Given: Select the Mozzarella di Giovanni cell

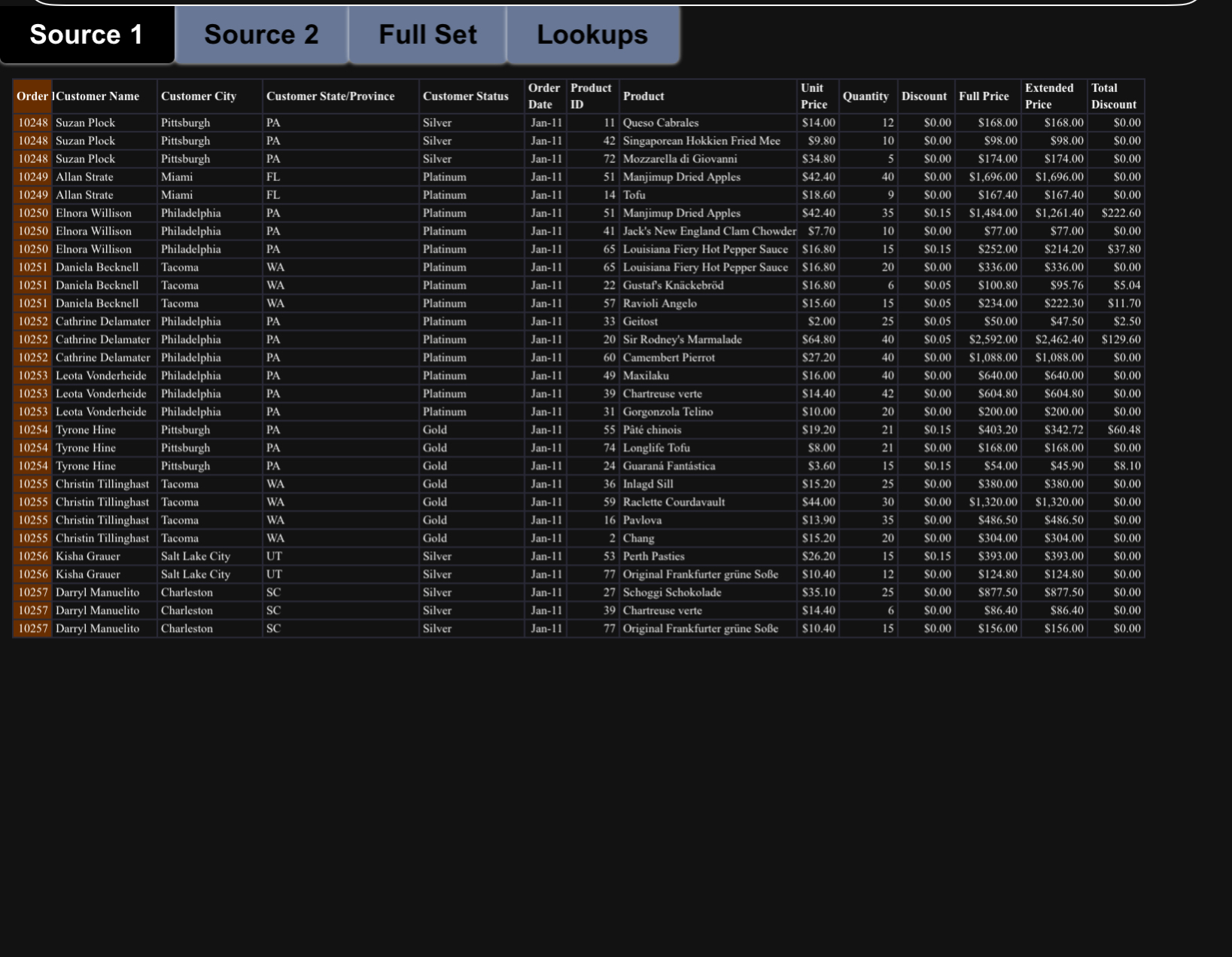Looking at the screenshot, I should pos(708,159).
